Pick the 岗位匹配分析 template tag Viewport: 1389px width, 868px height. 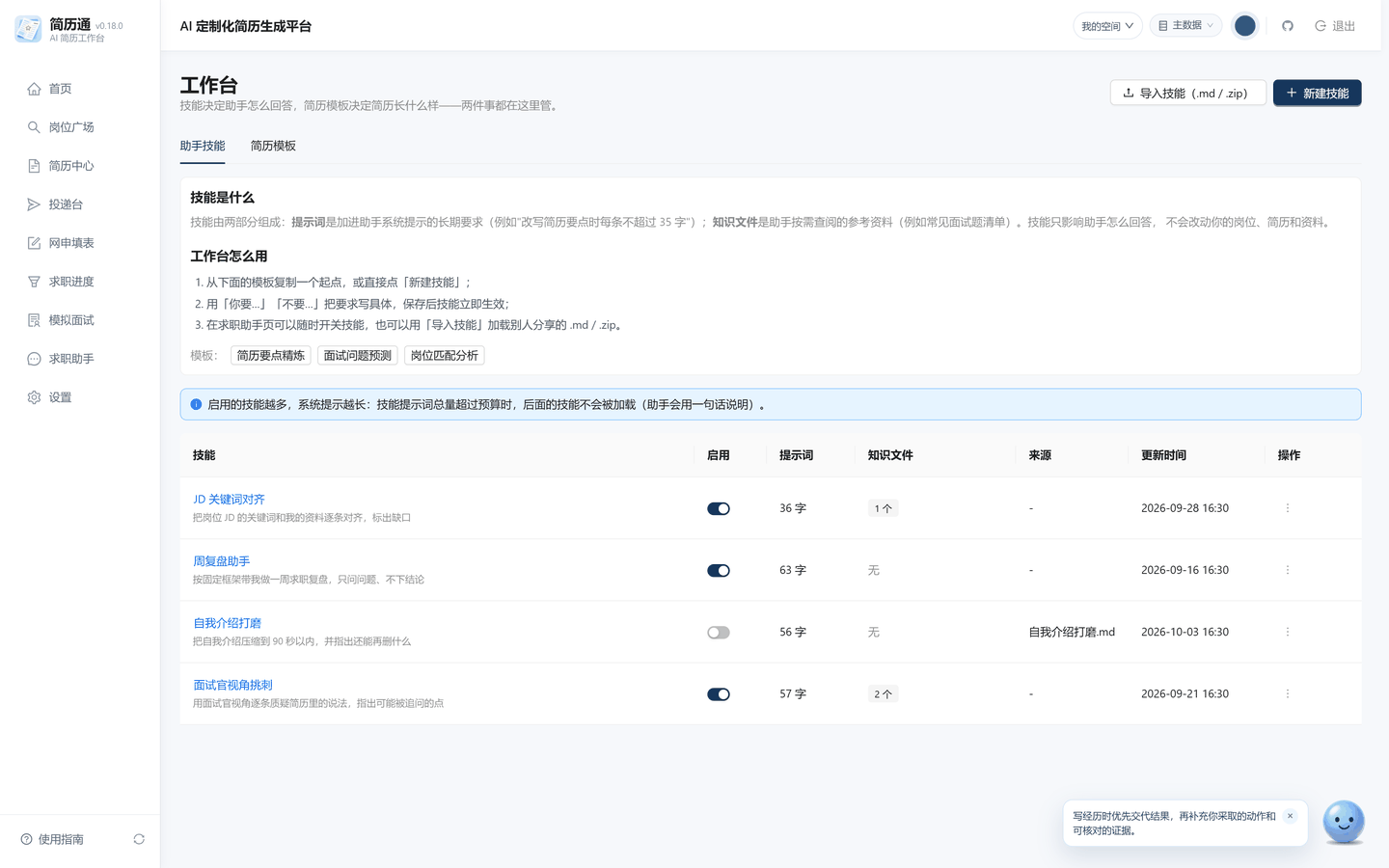[x=445, y=356]
